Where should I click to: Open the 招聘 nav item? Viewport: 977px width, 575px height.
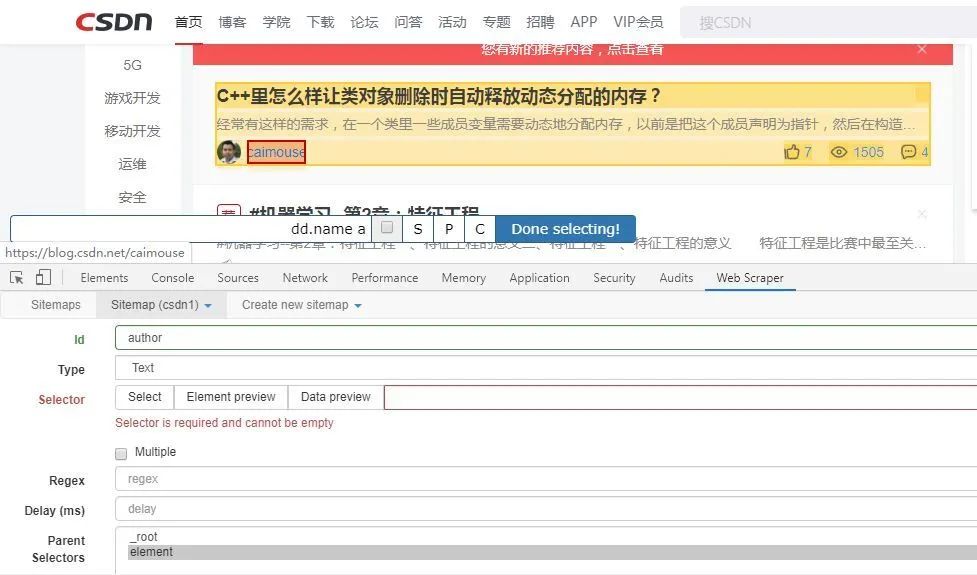pyautogui.click(x=540, y=22)
